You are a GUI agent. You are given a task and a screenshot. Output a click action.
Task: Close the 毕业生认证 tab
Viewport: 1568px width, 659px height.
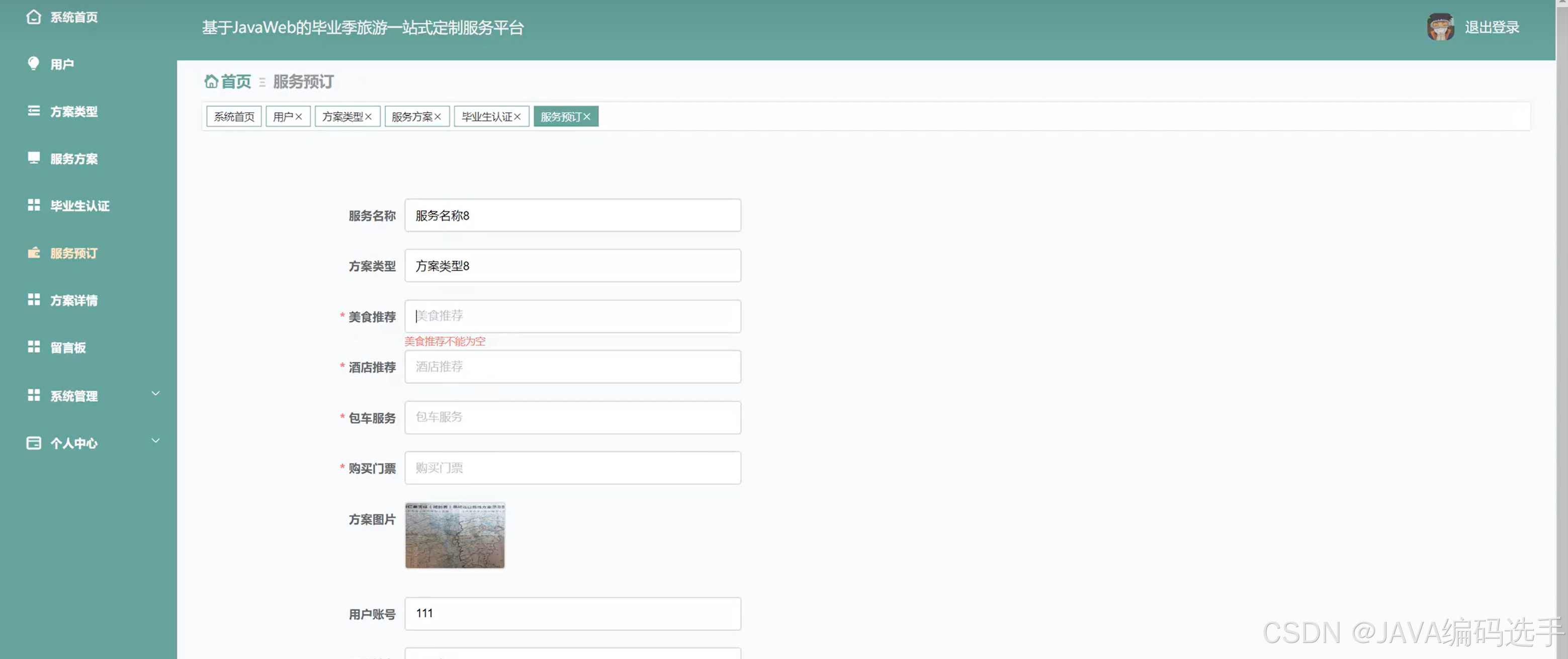point(517,117)
